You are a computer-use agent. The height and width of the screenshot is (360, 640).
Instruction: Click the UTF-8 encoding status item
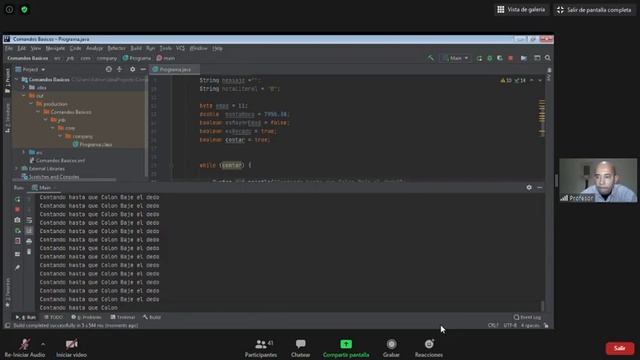pos(510,325)
